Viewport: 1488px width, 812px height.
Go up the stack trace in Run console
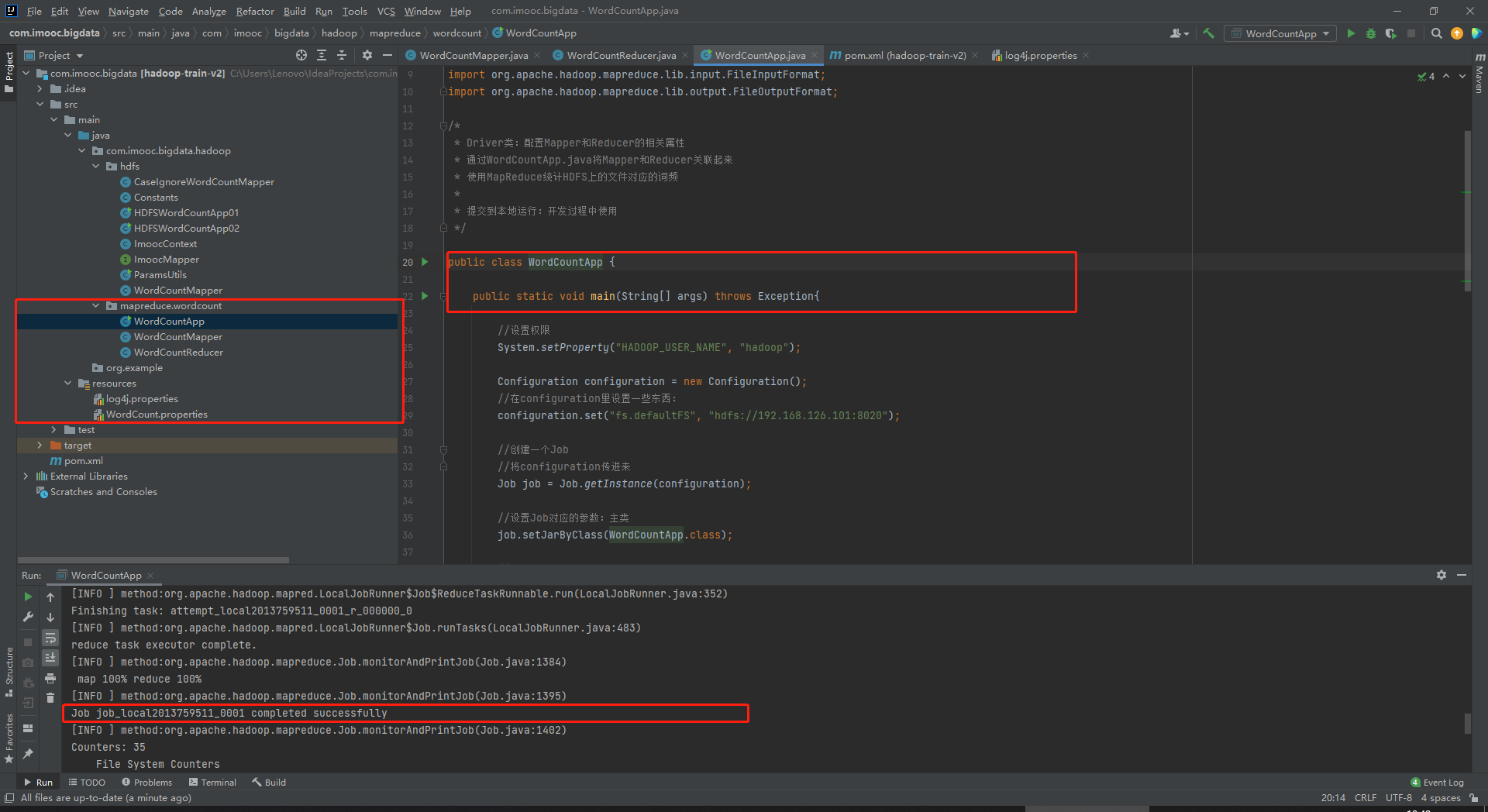pos(50,597)
